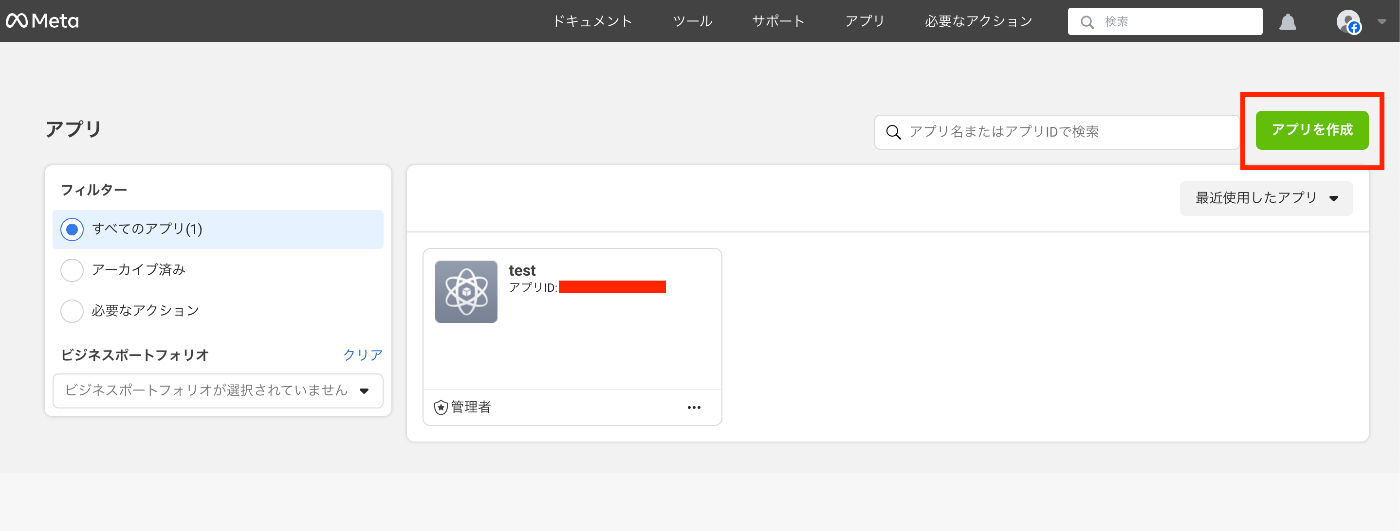Click the アプリID label on test card
This screenshot has height=531, width=1400.
coord(533,287)
